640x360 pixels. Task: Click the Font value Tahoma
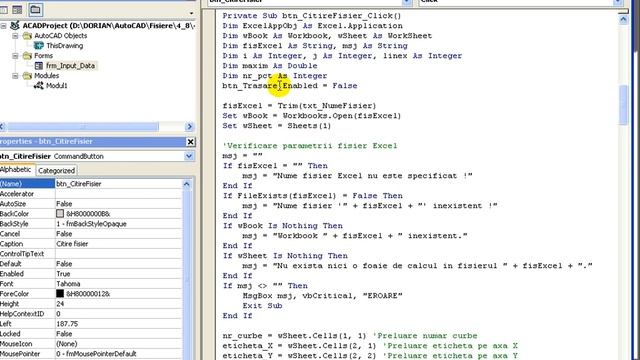pyautogui.click(x=68, y=284)
